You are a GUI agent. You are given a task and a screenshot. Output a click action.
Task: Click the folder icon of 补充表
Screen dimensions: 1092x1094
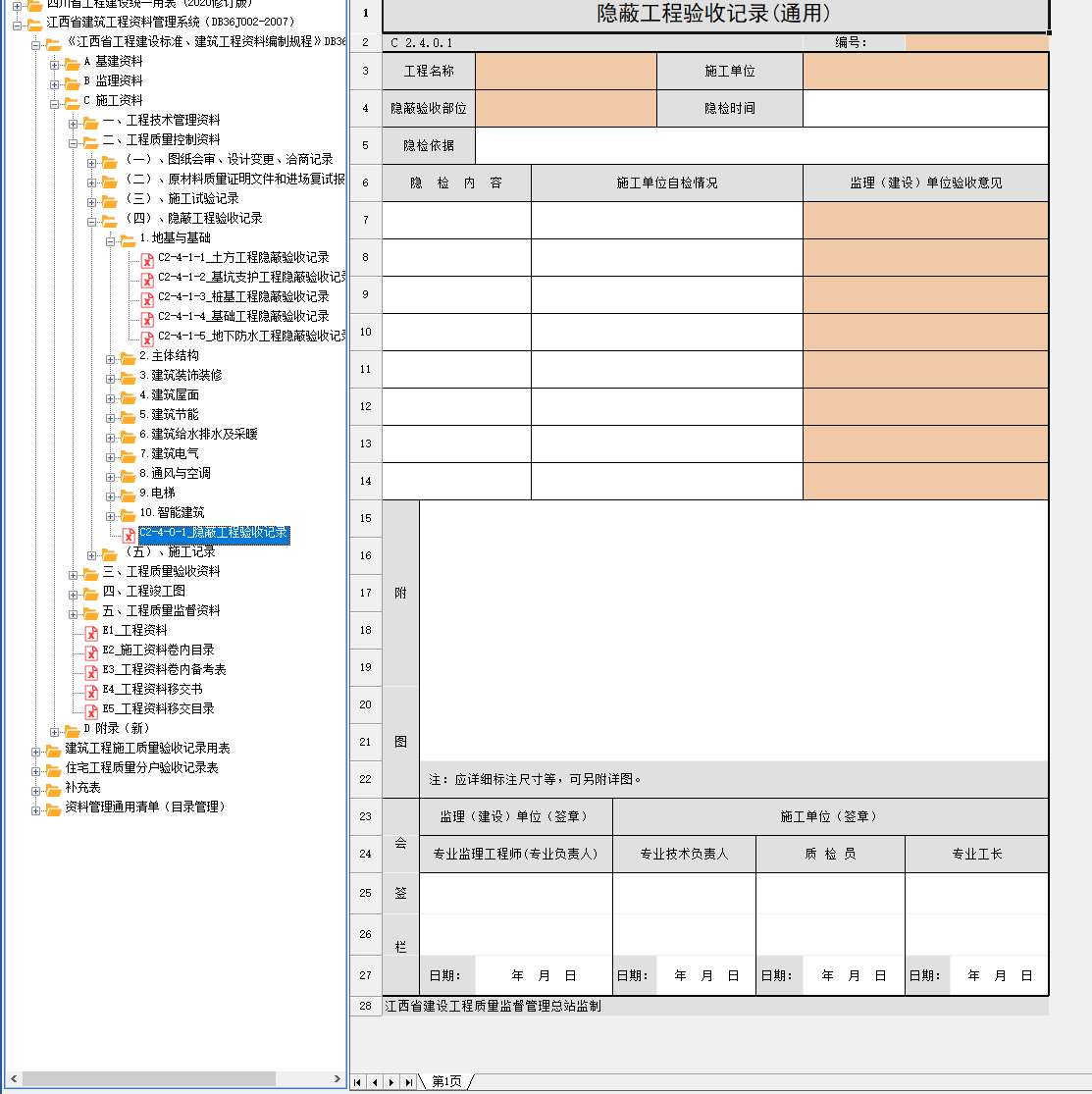[x=53, y=790]
